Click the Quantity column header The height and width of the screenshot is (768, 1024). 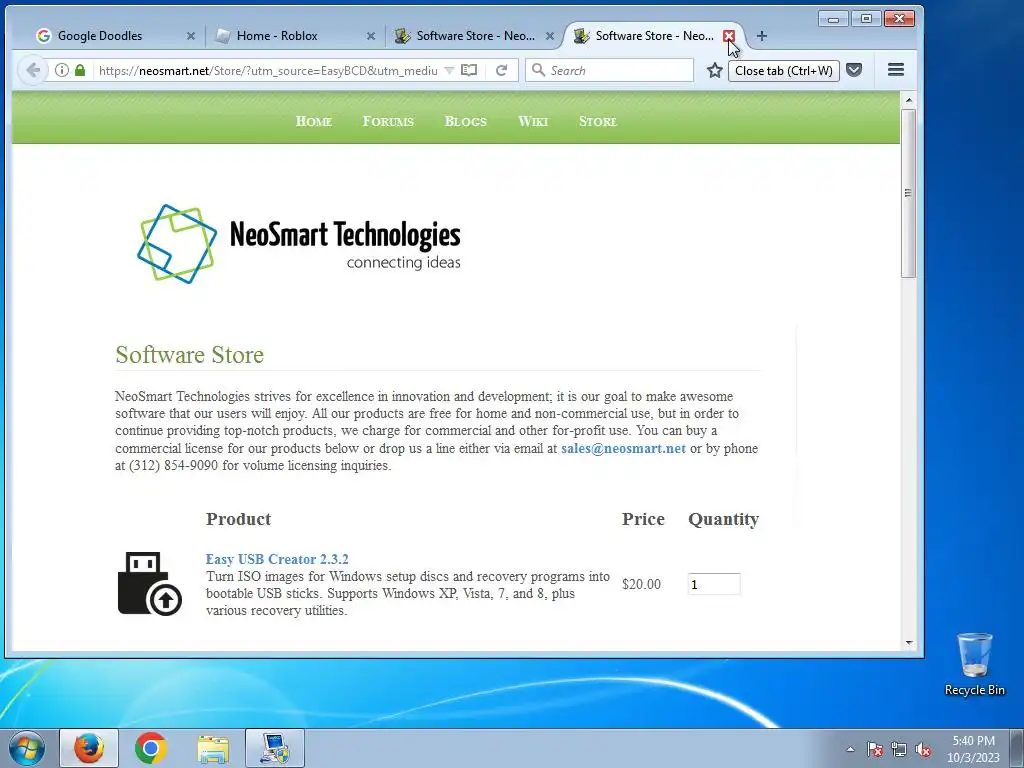[724, 520]
